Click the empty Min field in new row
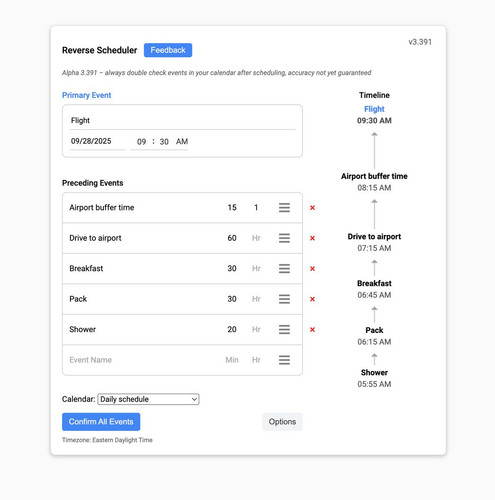Image resolution: width=495 pixels, height=500 pixels. pos(232,360)
